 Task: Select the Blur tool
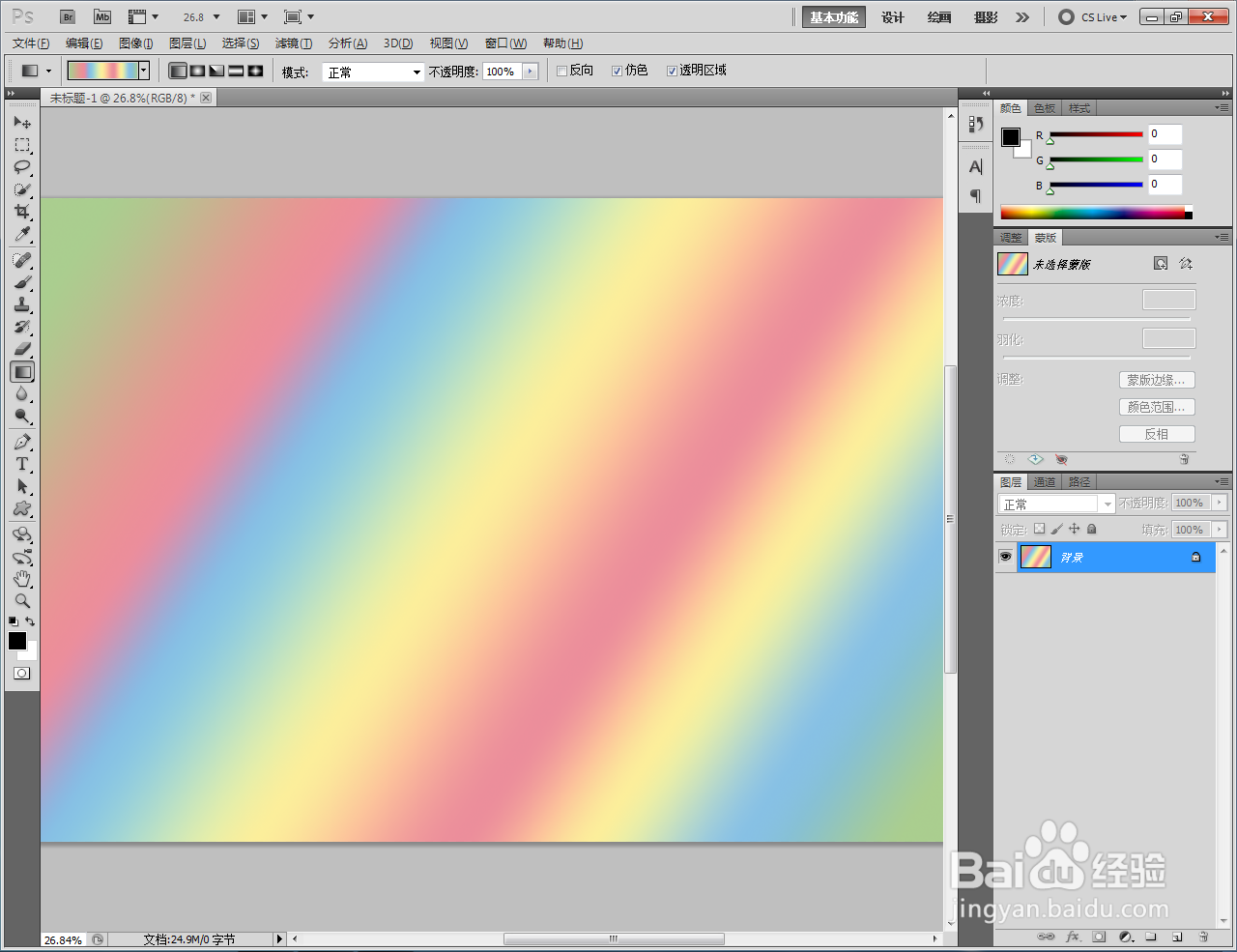[22, 393]
